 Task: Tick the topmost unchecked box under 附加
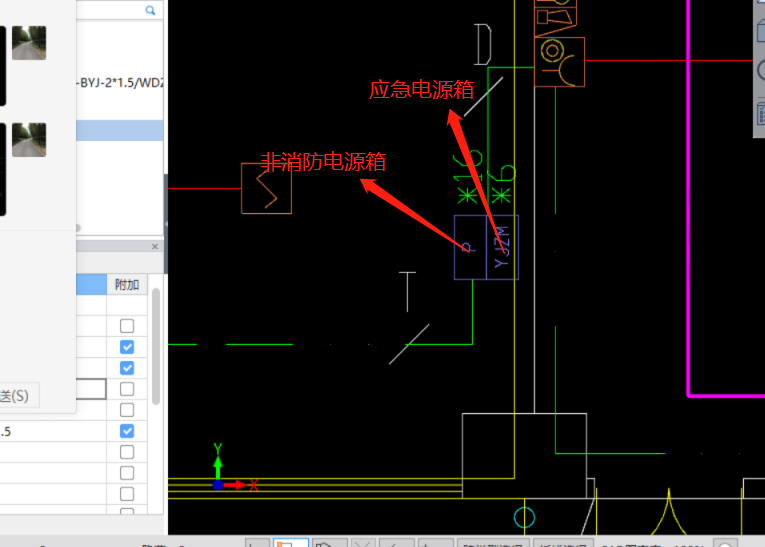(x=127, y=325)
